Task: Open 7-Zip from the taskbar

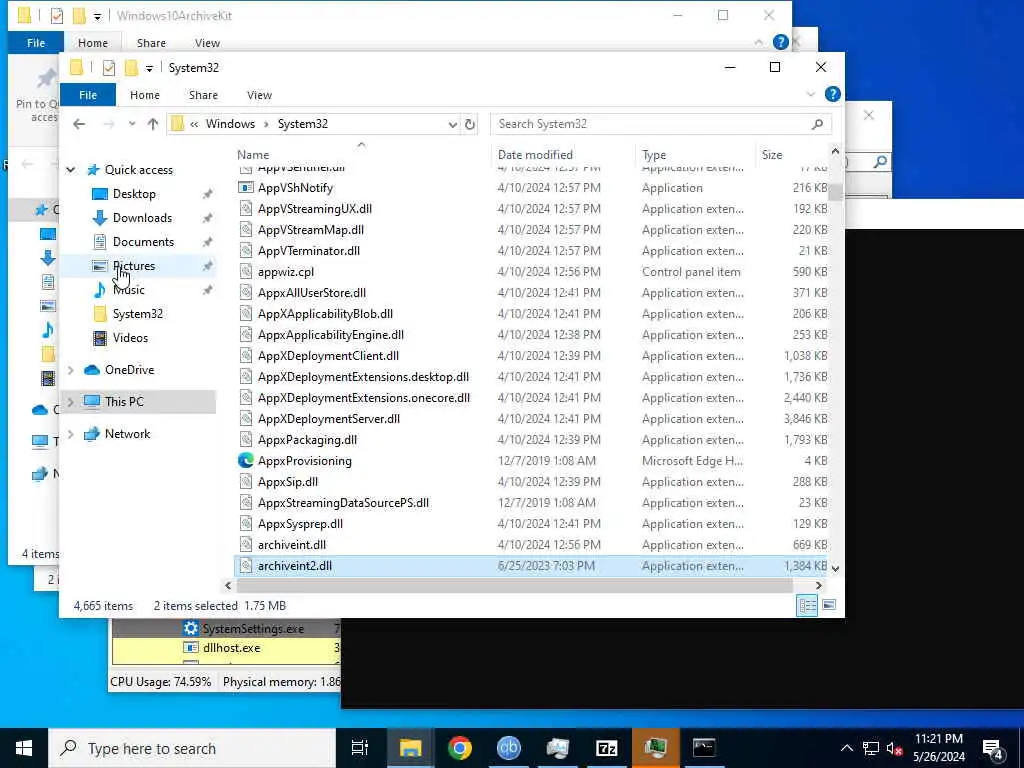Action: pos(607,748)
